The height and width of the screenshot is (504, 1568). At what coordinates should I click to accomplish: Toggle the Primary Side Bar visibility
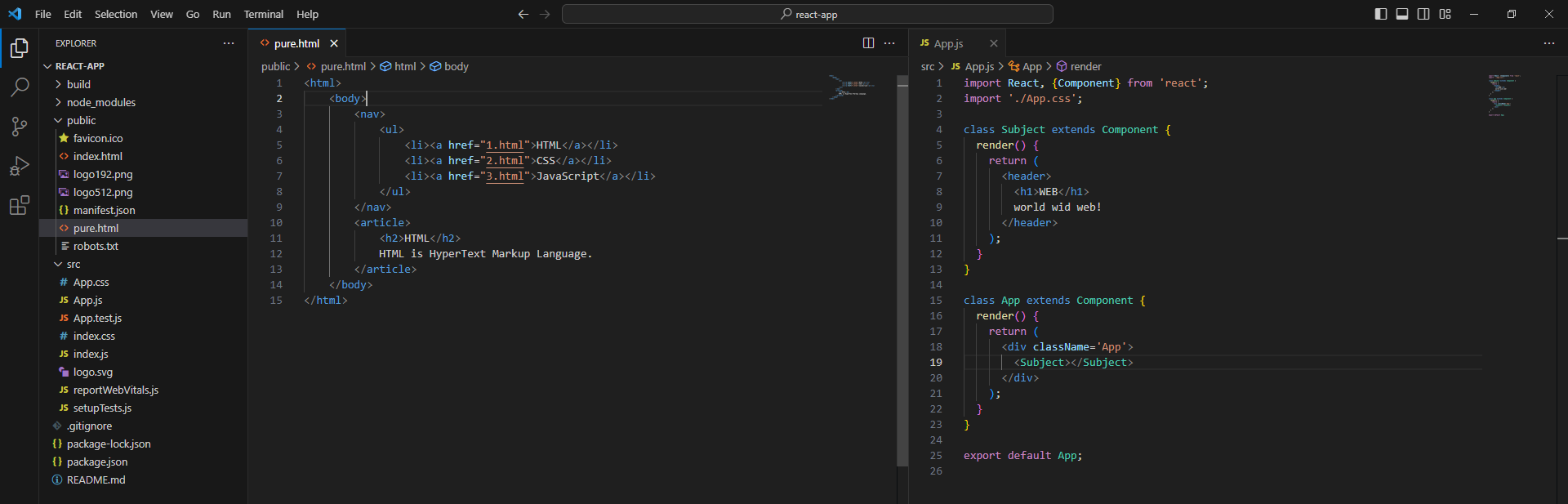tap(1381, 14)
